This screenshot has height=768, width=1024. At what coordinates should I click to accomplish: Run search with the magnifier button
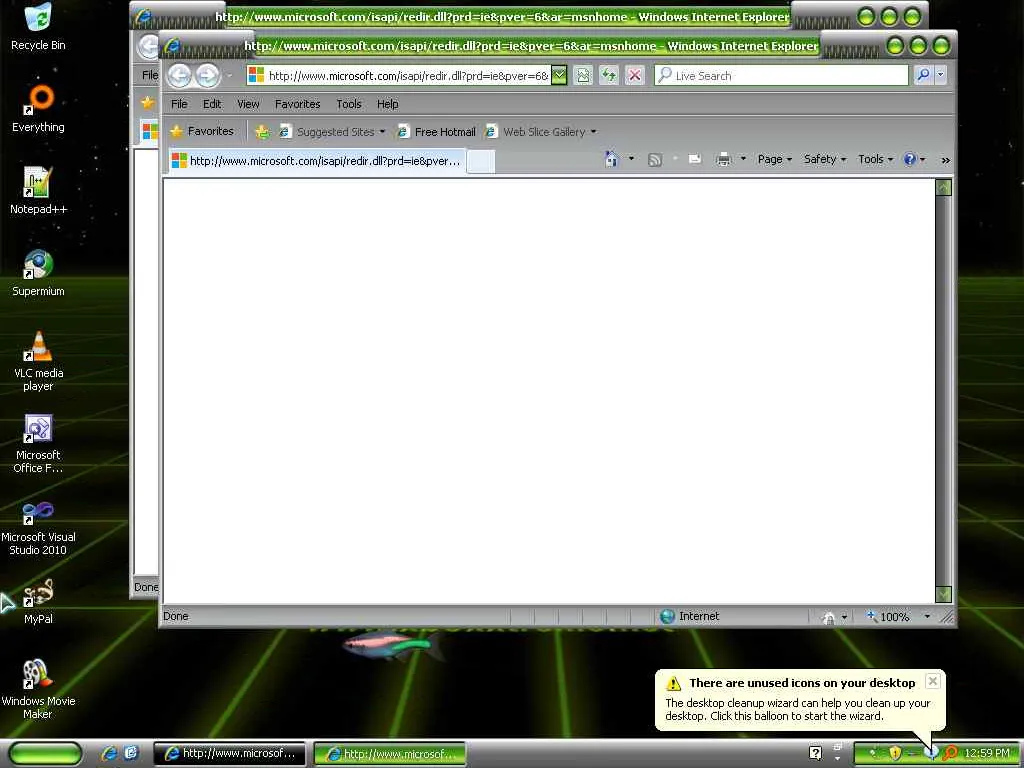click(923, 75)
